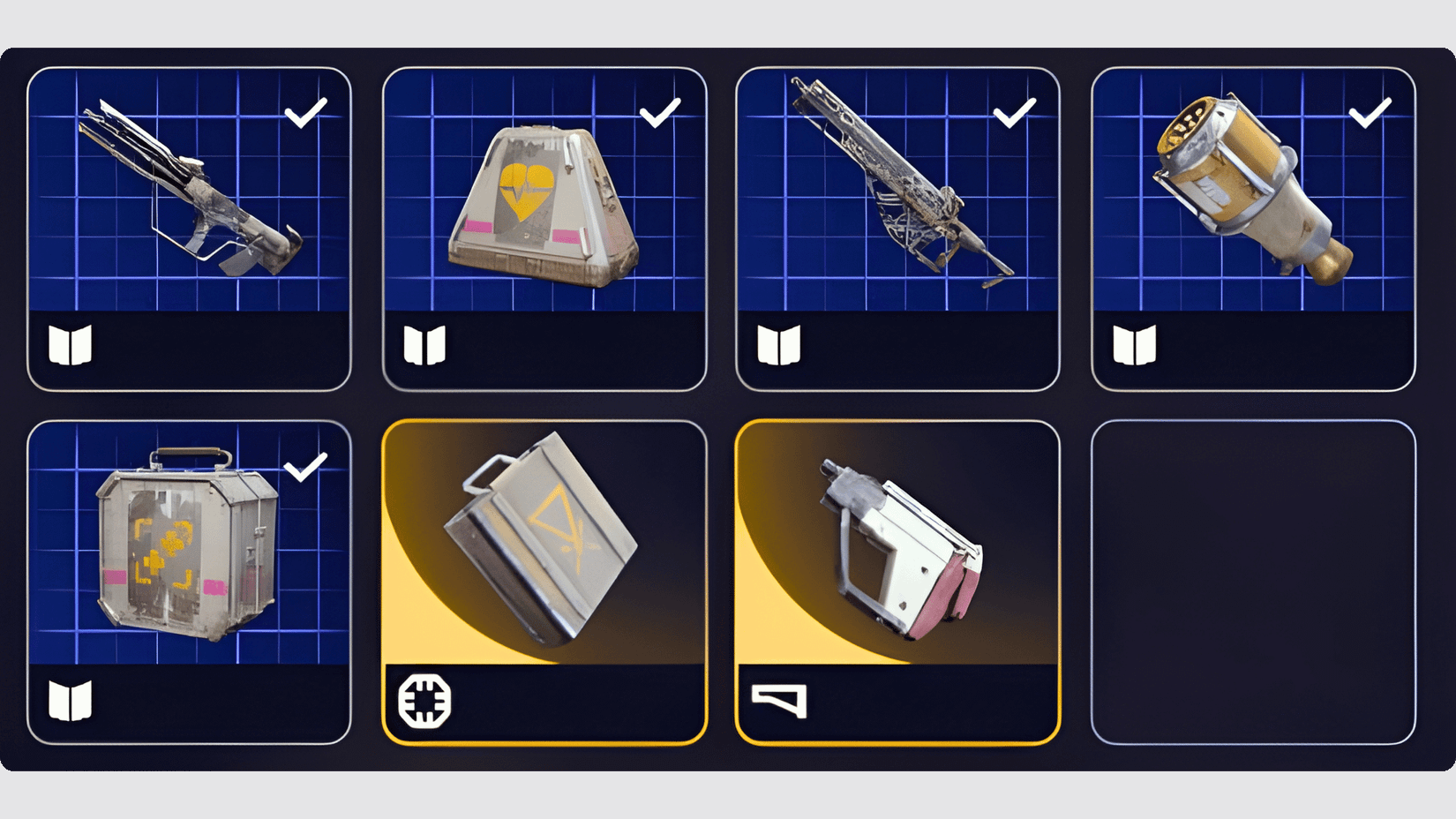Click the book icon under the long sniper blueprint

click(779, 345)
